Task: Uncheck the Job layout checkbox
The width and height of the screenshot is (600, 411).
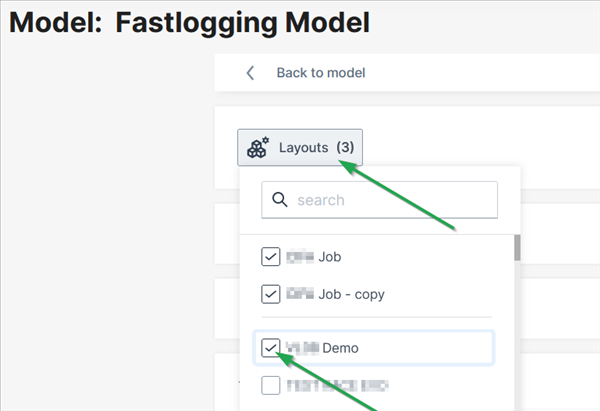Action: click(271, 257)
